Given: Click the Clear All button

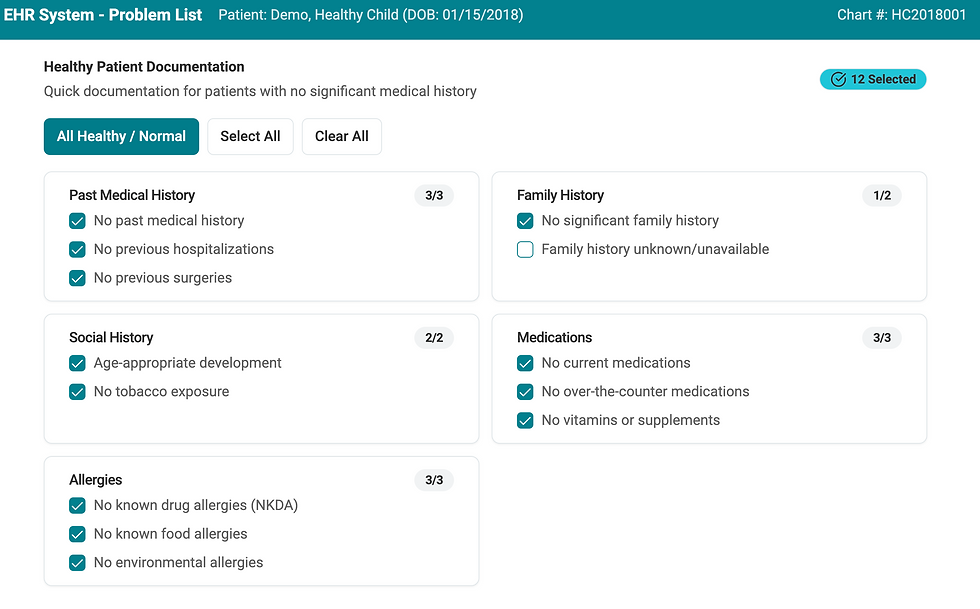Looking at the screenshot, I should coord(342,137).
